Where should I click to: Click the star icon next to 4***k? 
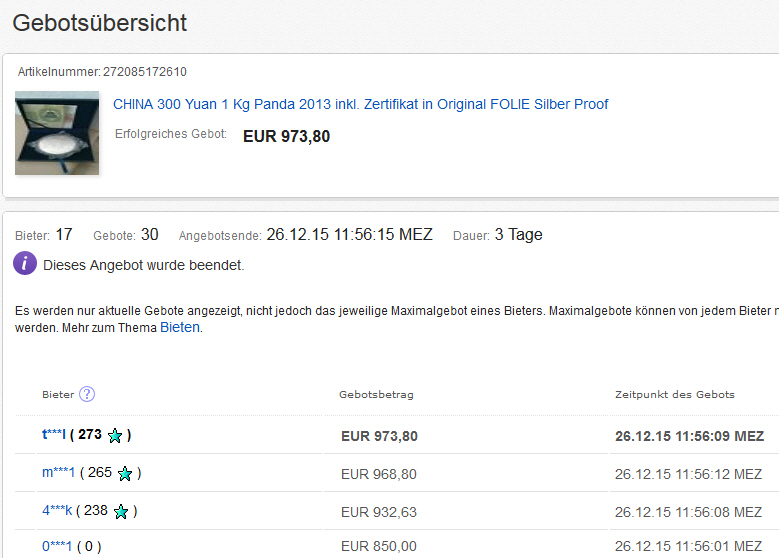(121, 512)
